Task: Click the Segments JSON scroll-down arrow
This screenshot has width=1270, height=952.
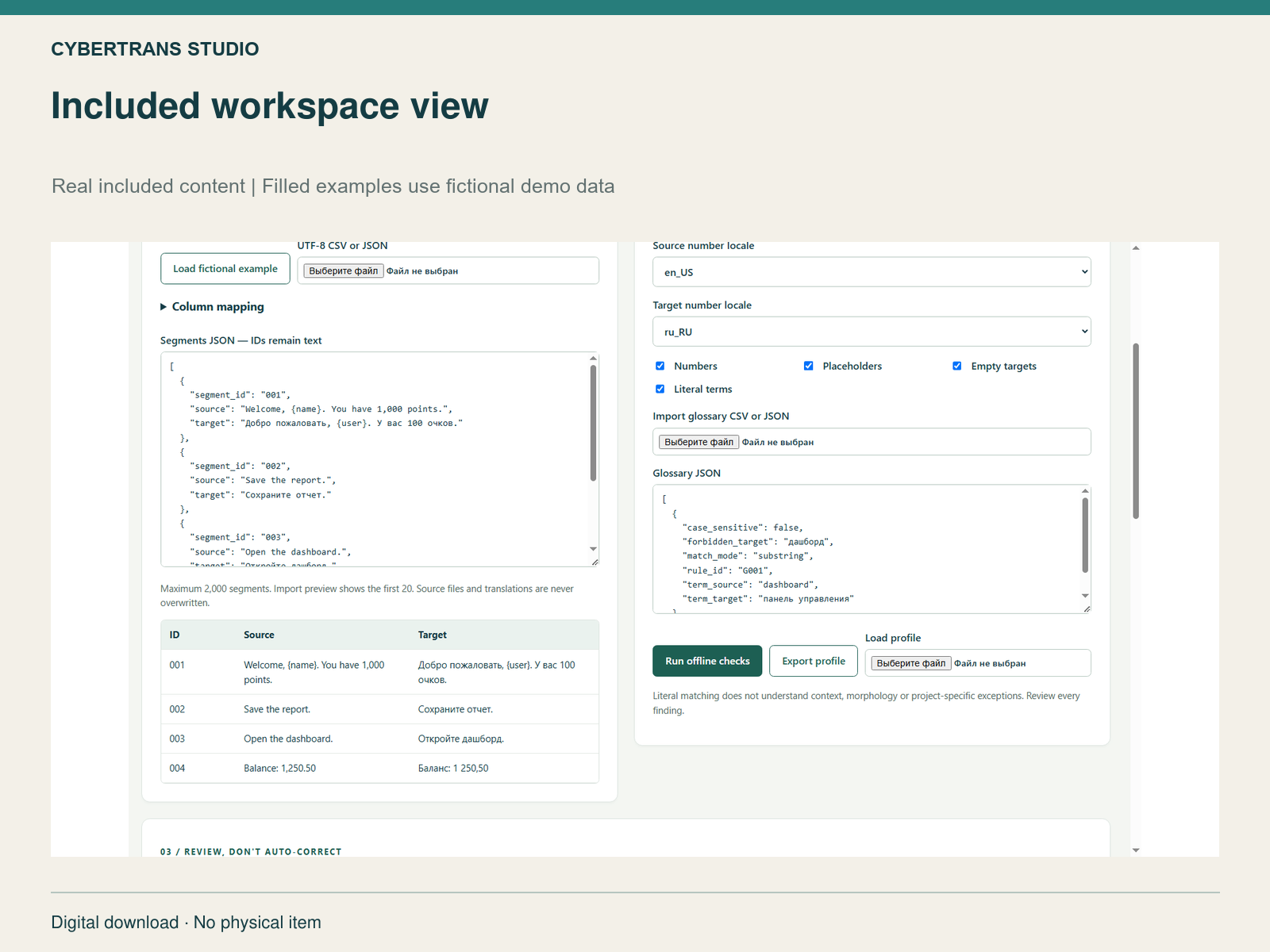Action: click(593, 549)
